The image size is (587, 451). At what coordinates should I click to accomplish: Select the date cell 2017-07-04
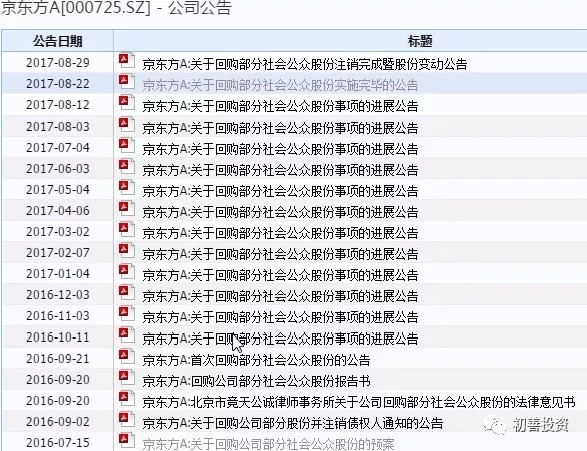58,147
